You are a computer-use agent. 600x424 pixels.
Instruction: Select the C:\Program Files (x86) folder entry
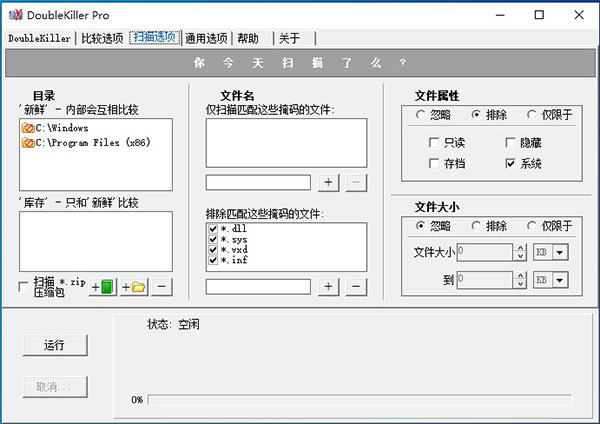[83, 143]
